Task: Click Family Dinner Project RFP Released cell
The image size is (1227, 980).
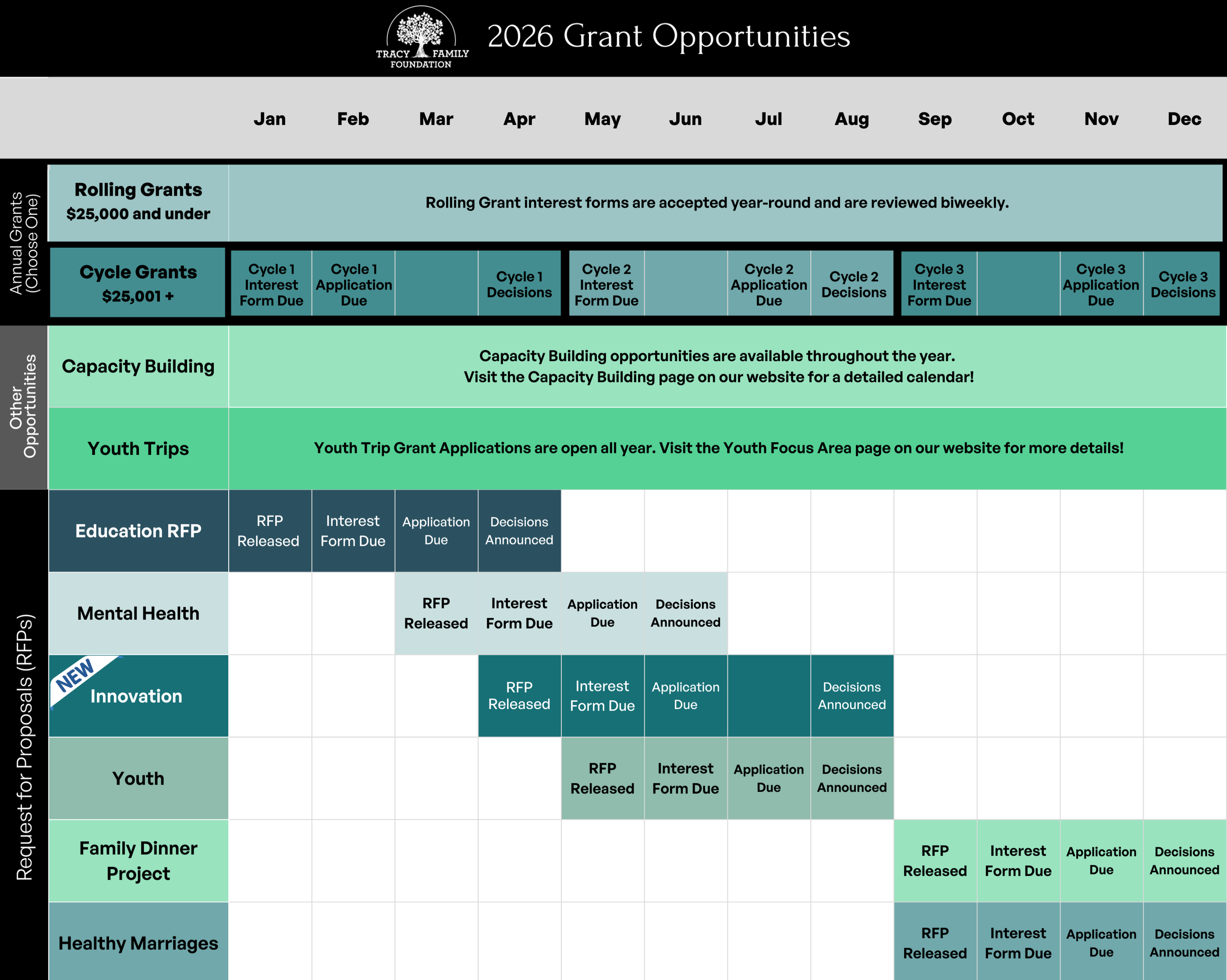Action: click(934, 860)
